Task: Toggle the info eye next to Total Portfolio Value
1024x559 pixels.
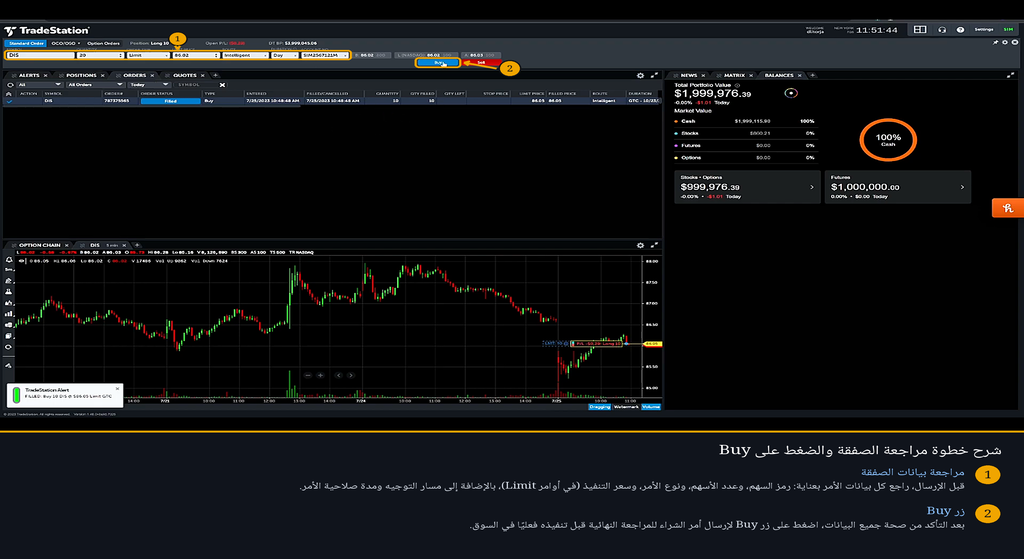Action: pyautogui.click(x=737, y=86)
